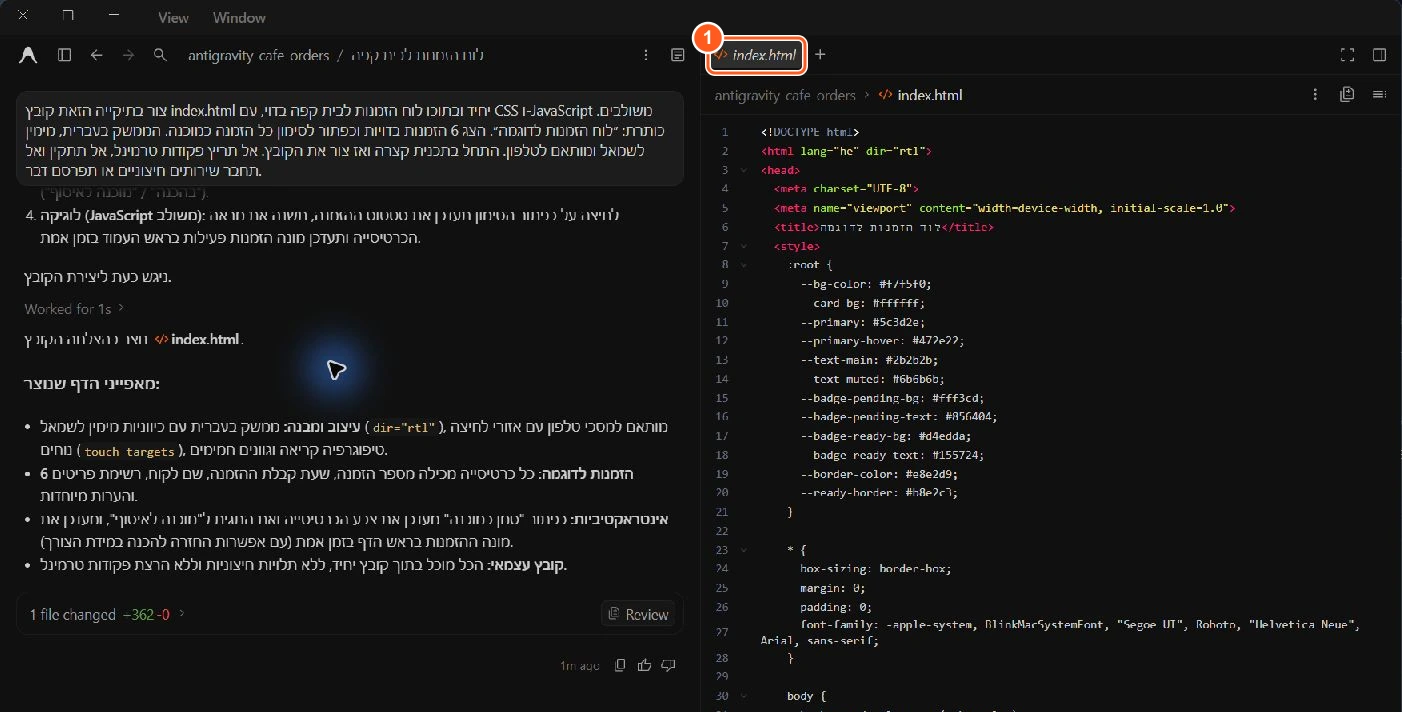Expand the '1 file changed' summary
The height and width of the screenshot is (712, 1402).
tap(107, 614)
